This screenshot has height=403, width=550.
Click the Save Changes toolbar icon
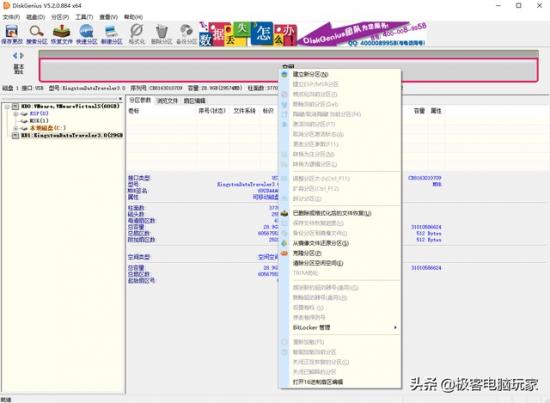(x=12, y=32)
